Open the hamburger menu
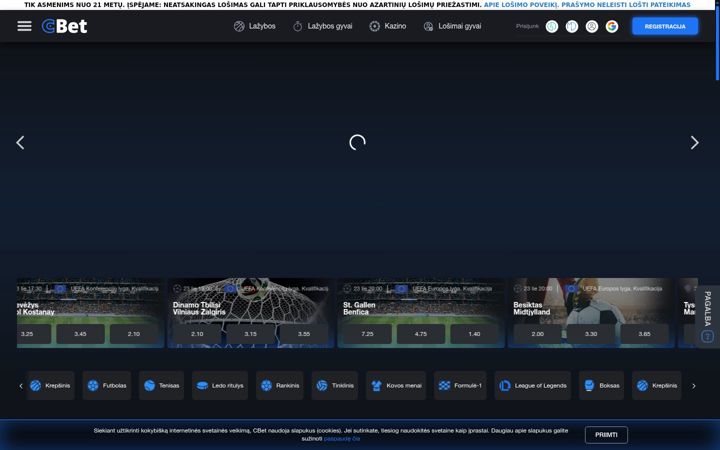Screen dimensions: 720x450 tap(24, 26)
